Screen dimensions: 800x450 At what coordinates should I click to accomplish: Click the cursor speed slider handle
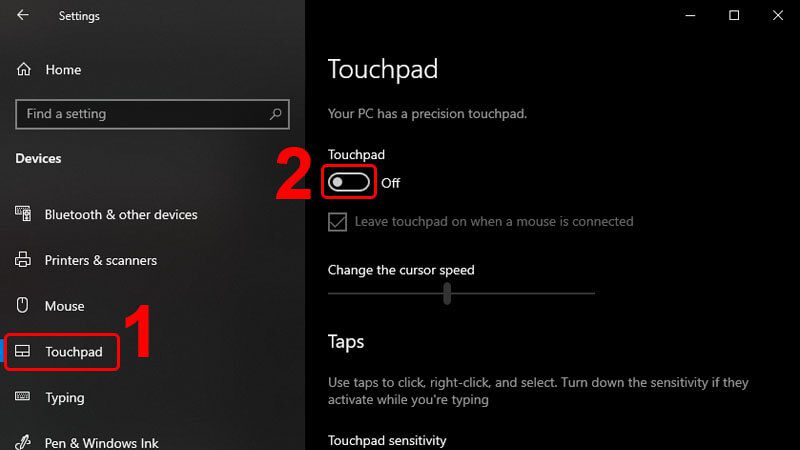pyautogui.click(x=447, y=293)
